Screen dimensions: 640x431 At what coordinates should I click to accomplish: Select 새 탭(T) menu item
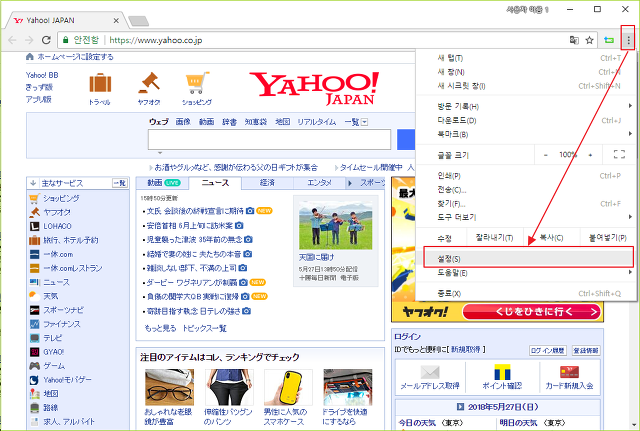[527, 58]
